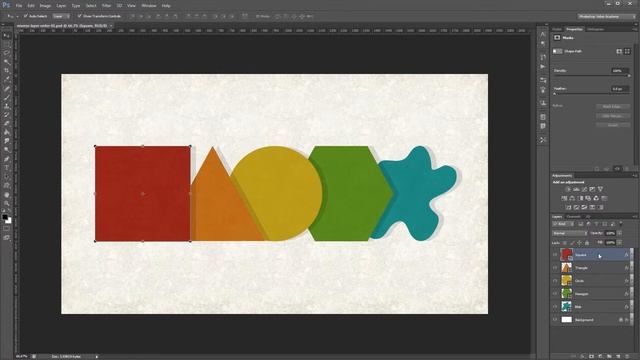Hide the Circle layer
Screen dimensions: 640x360
[x=555, y=281]
